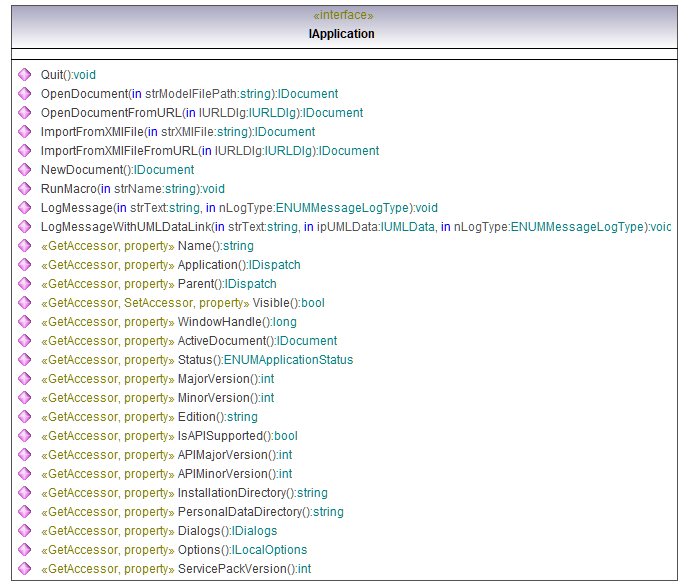Select the icon next to ServicePackVersion()
The width and height of the screenshot is (688, 585).
pyautogui.click(x=24, y=569)
